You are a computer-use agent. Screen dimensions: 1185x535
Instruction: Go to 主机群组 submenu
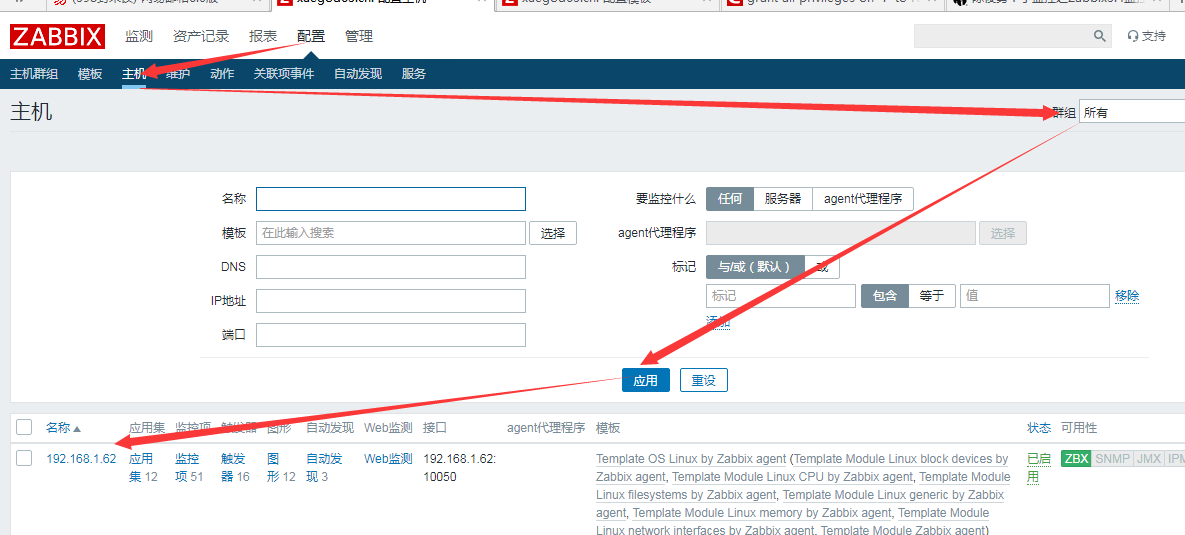click(34, 74)
